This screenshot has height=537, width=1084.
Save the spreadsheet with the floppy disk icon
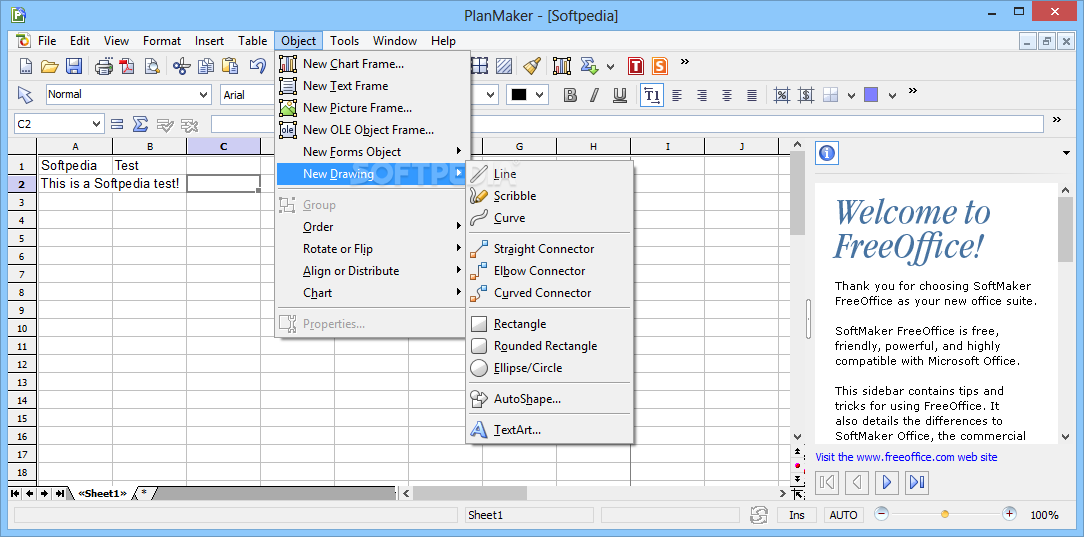[73, 66]
